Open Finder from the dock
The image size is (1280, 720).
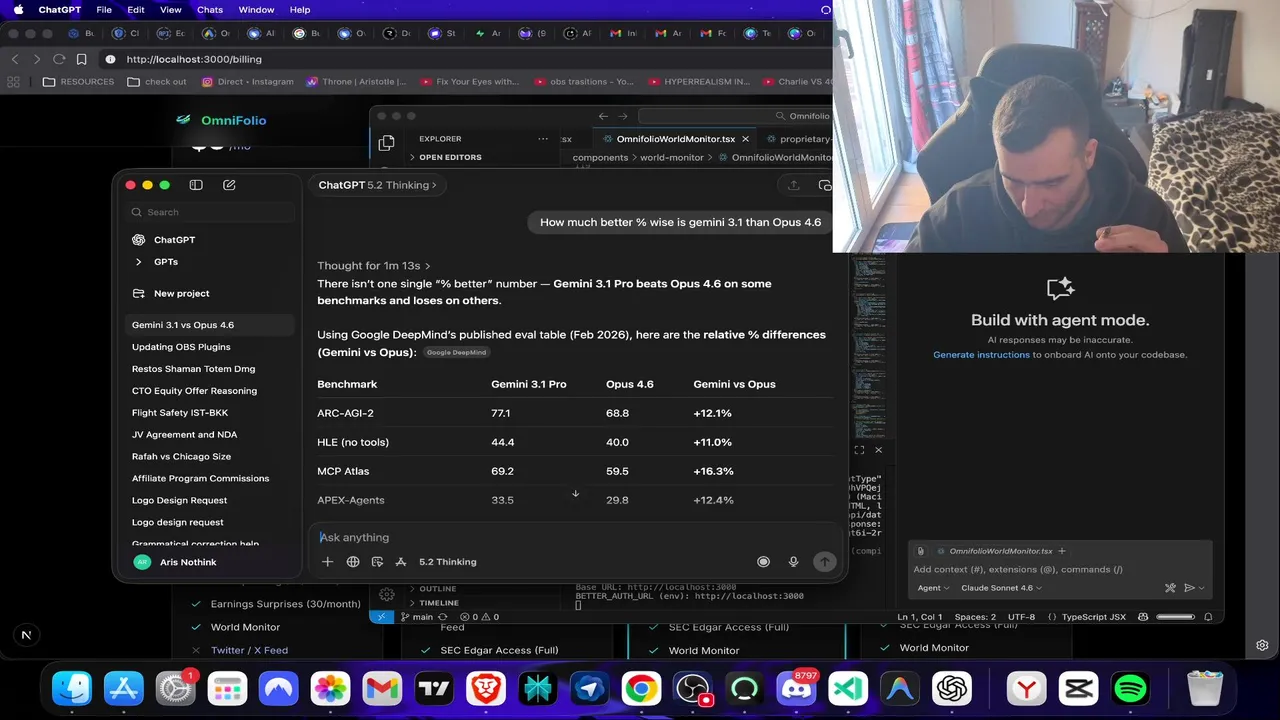[72, 689]
